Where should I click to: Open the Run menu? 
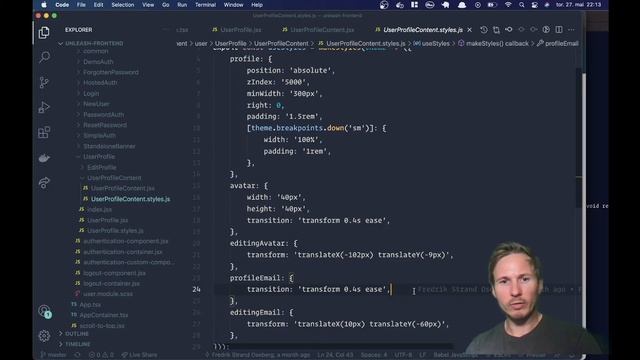182,5
